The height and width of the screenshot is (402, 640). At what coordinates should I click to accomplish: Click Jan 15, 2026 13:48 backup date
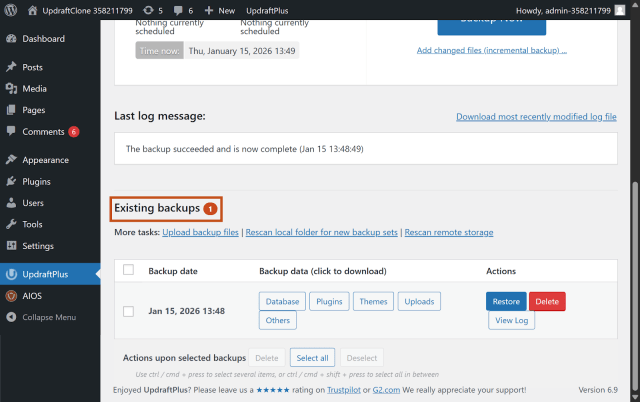187,311
